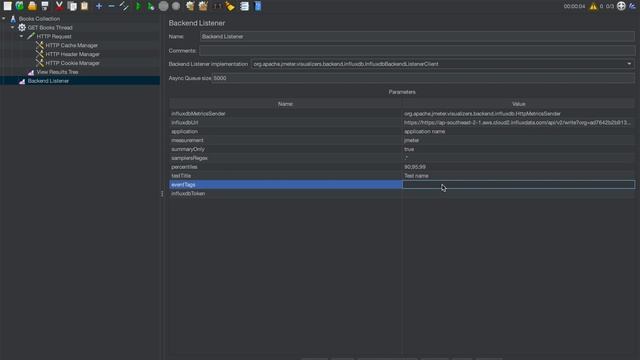Viewport: 640px width, 360px height.
Task: Collapse the Books Collection tree node
Action: 4,18
